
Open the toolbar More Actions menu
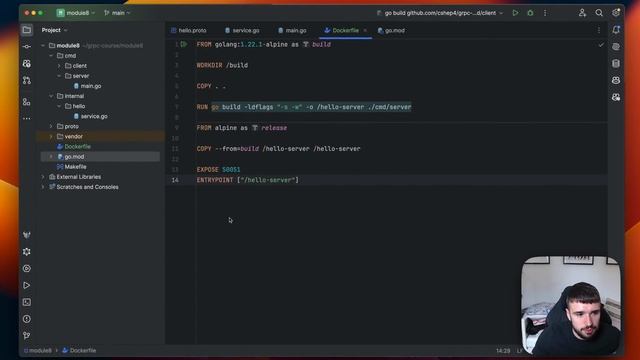(545, 13)
